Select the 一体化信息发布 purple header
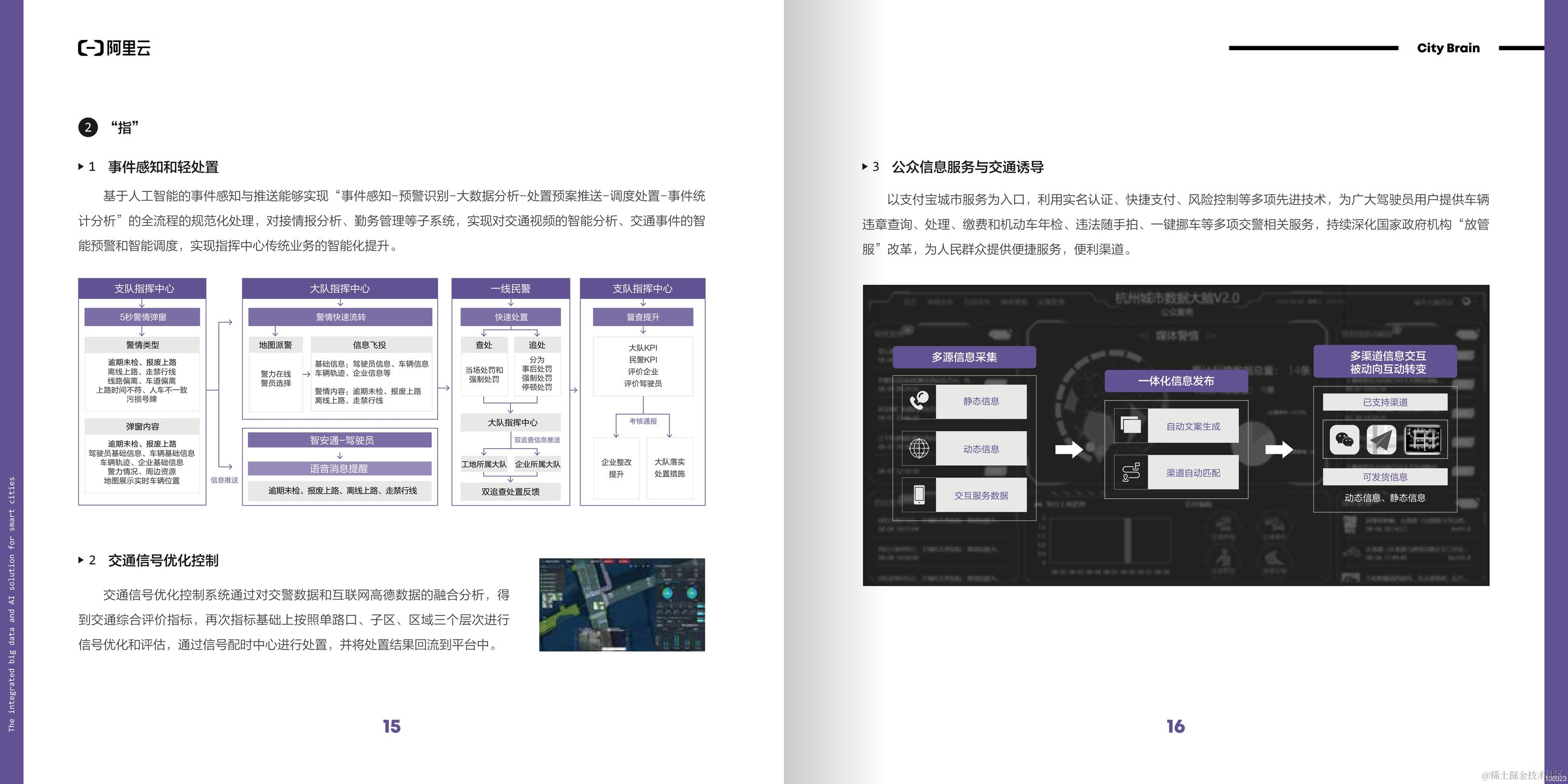1568x784 pixels. pyautogui.click(x=1176, y=381)
